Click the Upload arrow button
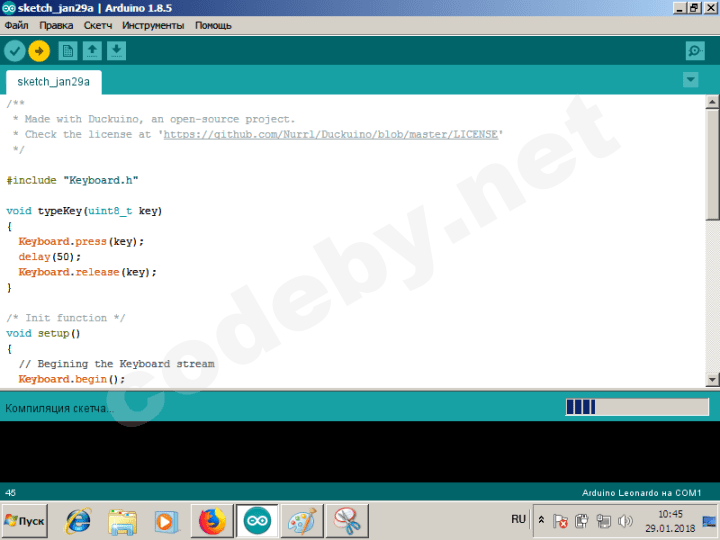720x540 pixels. coord(39,51)
